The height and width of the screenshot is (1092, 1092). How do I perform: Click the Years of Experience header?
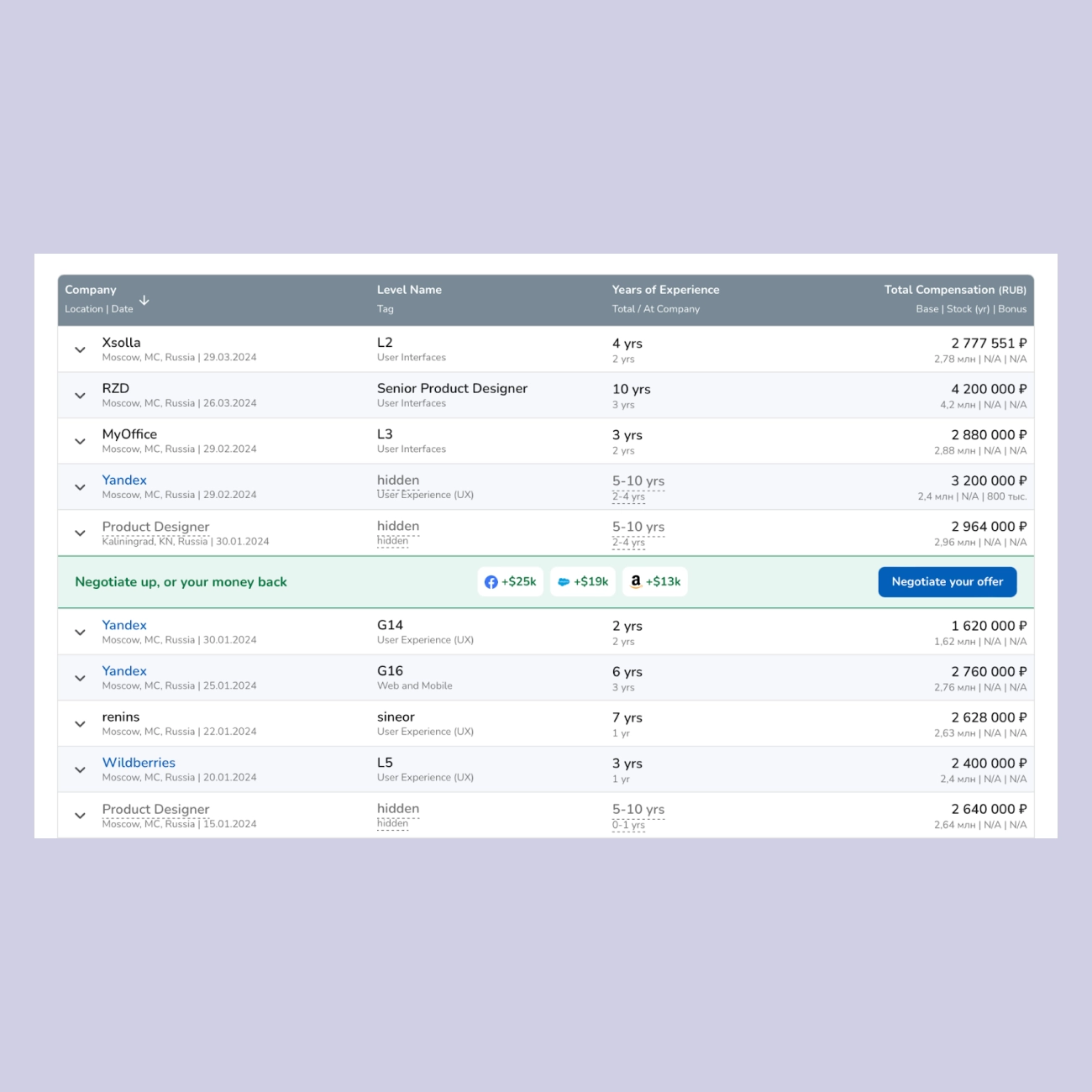click(665, 290)
